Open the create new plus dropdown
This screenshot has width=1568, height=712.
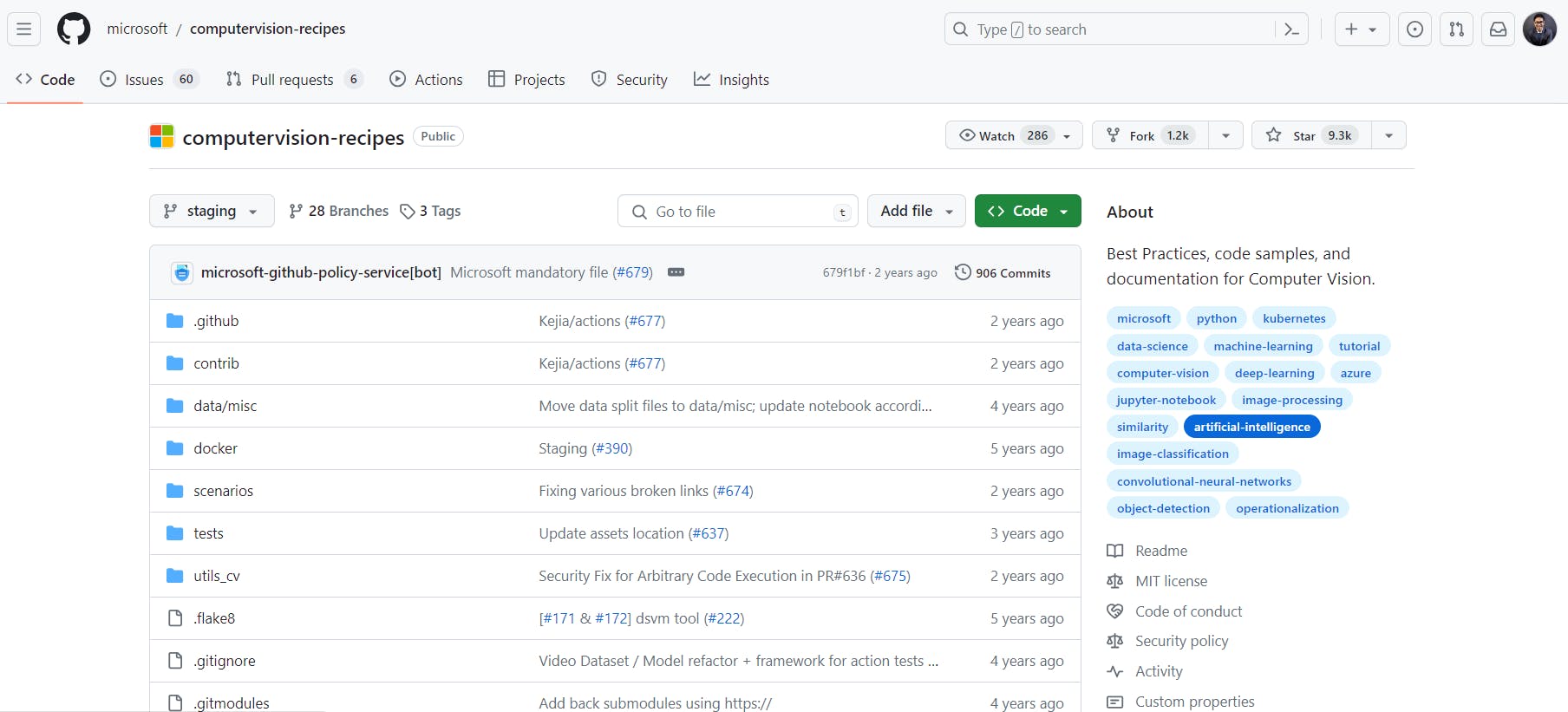[x=1362, y=29]
